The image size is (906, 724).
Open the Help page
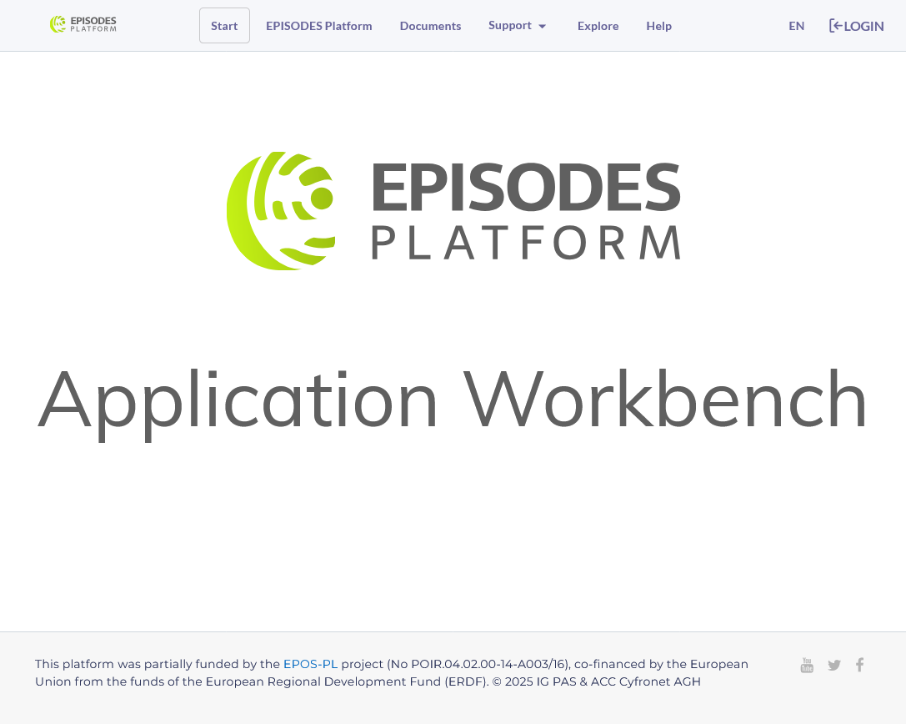(x=659, y=26)
